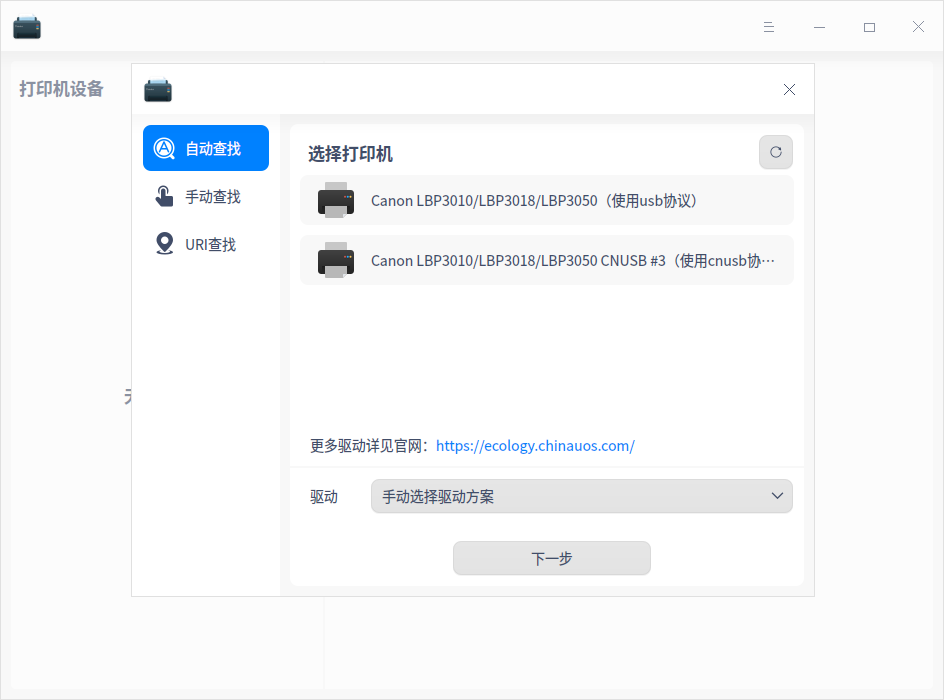Screen dimensions: 944x700
Task: Click the chevron on the 驱动 combo box
Action: coord(777,496)
